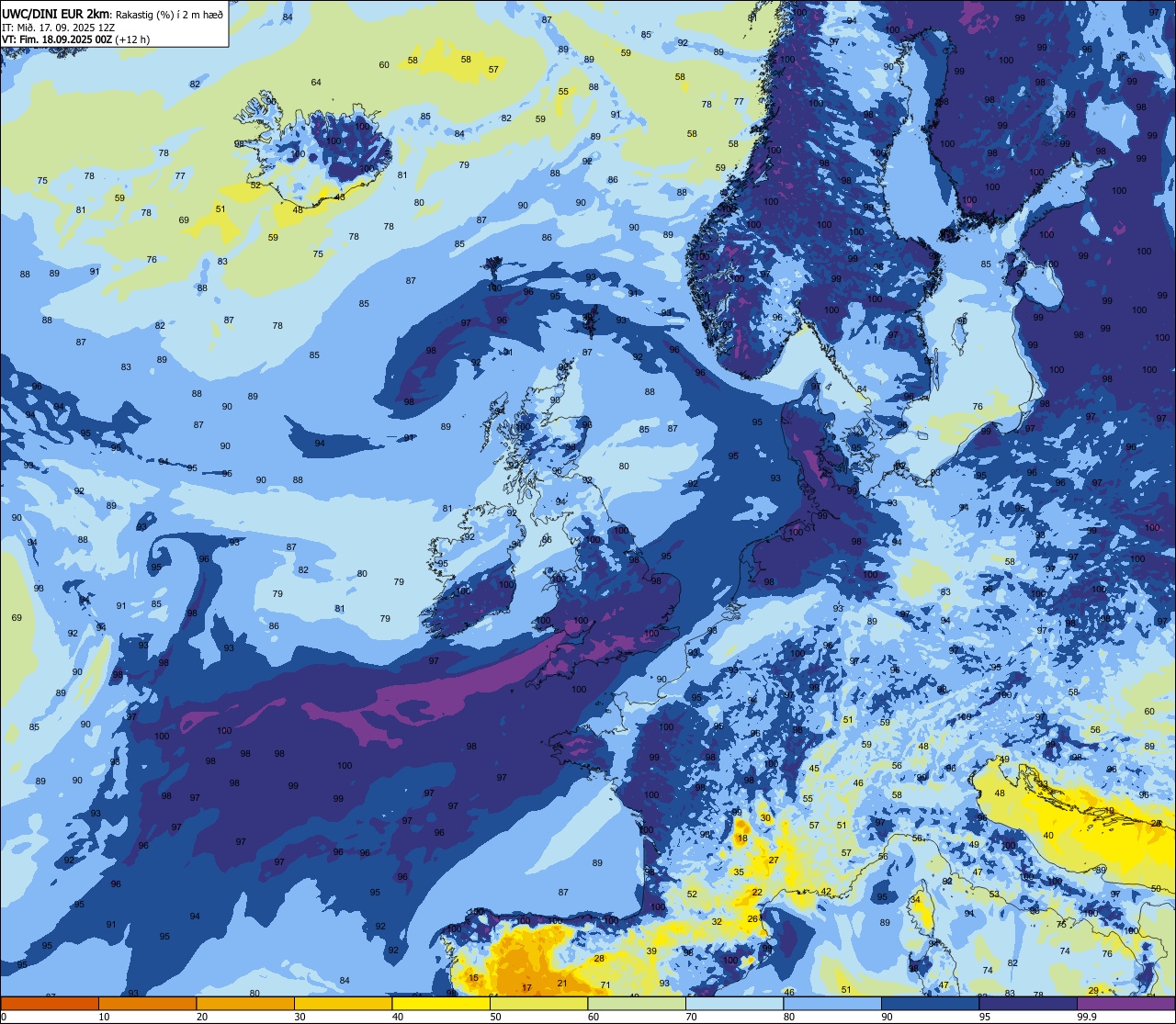The image size is (1176, 1024).
Task: Click the 60–70 pale green legend swatch
Action: pos(637,1003)
